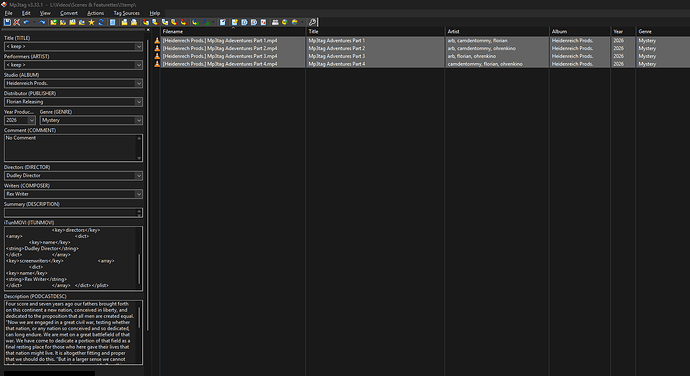Expand the Distributor (PUBLISHER) dropdown
Image resolution: width=690 pixels, height=376 pixels.
139,102
